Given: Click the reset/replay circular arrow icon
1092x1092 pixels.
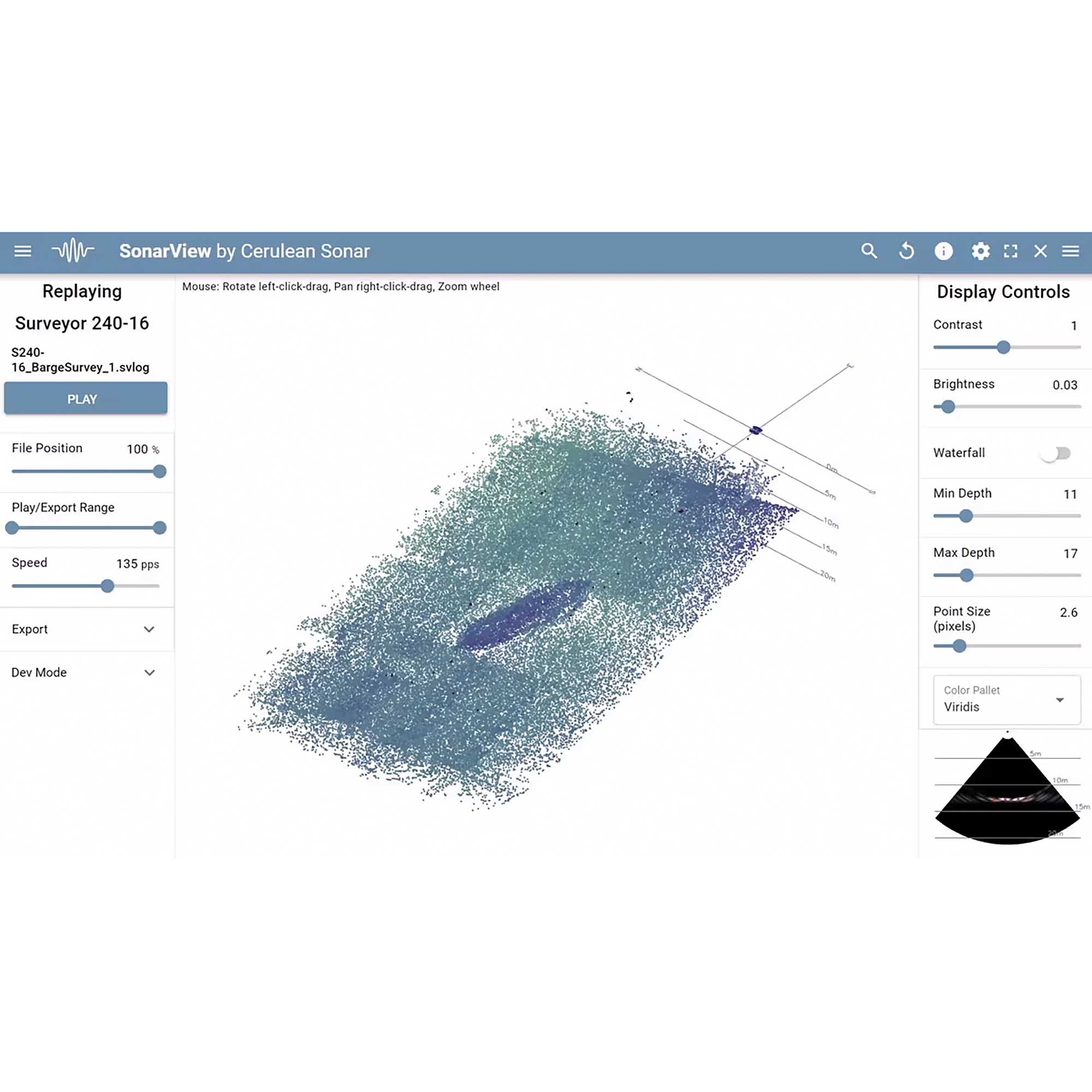Looking at the screenshot, I should (906, 251).
